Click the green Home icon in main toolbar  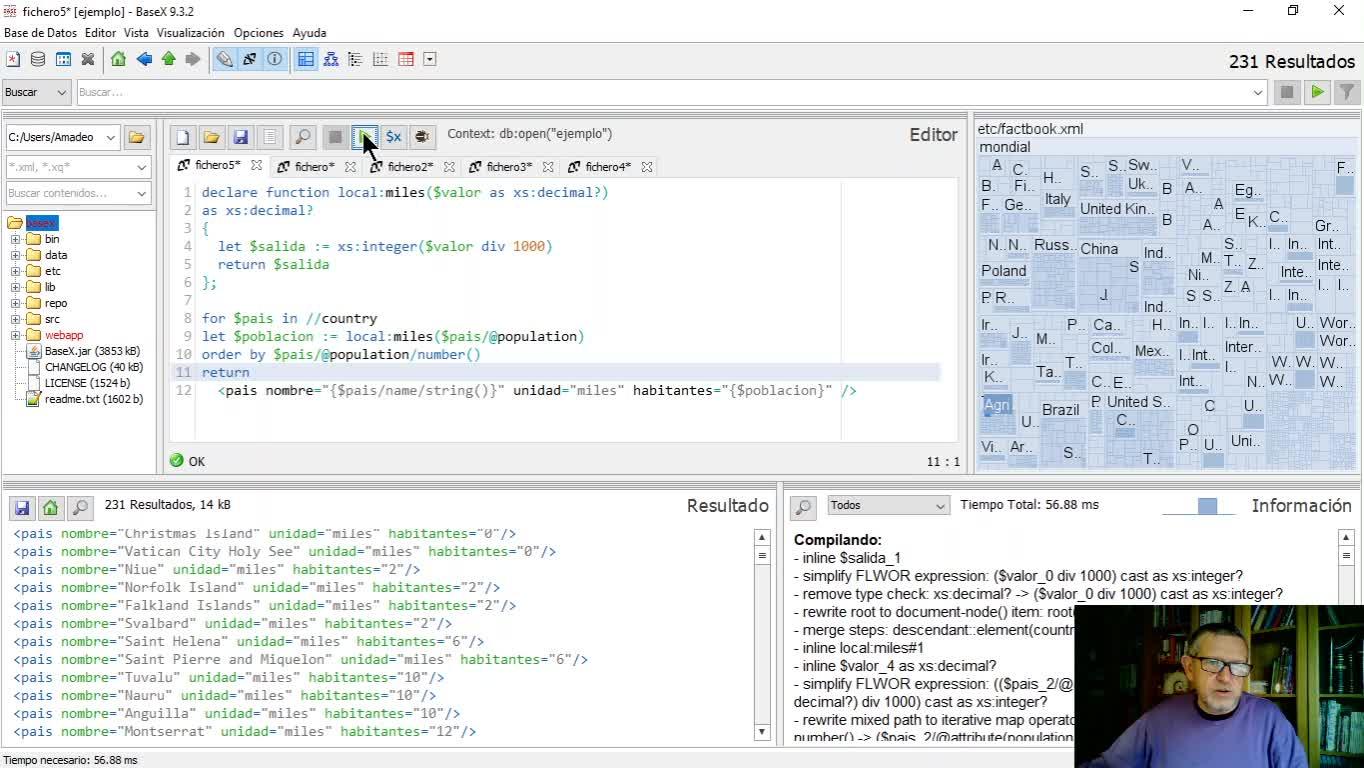(x=118, y=60)
